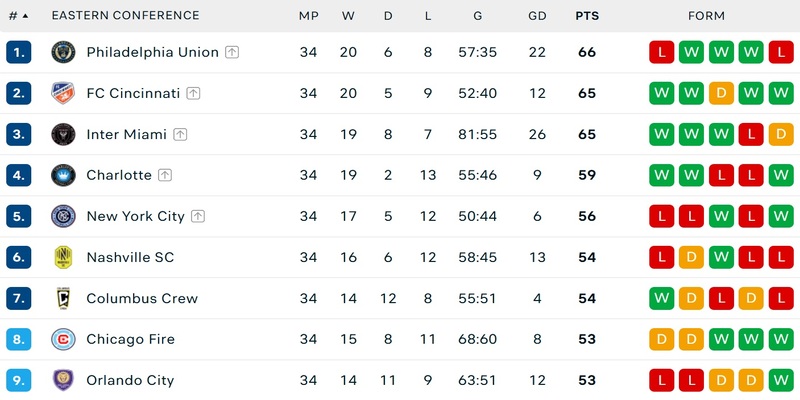Screen dimensions: 800x400
Task: Click the Philadelphia Union club crest
Action: pyautogui.click(x=64, y=52)
